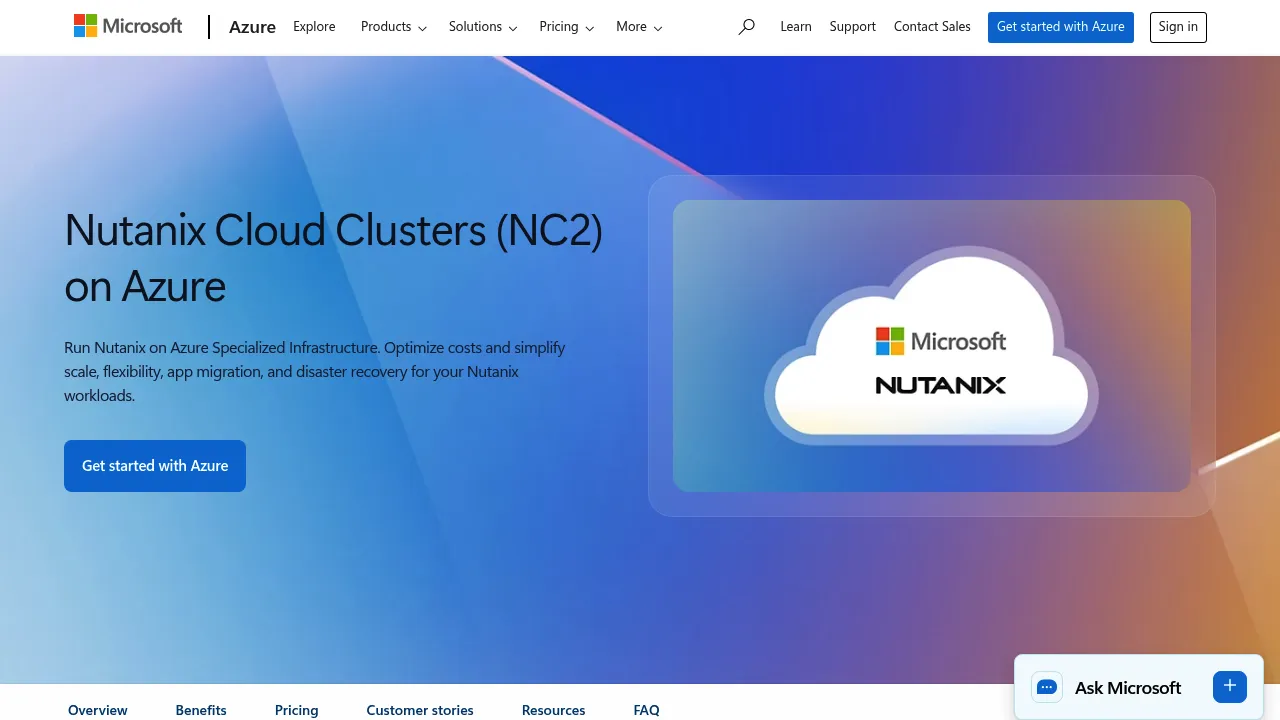The width and height of the screenshot is (1280, 720).
Task: Expand chat with the plus icon
Action: tap(1230, 686)
